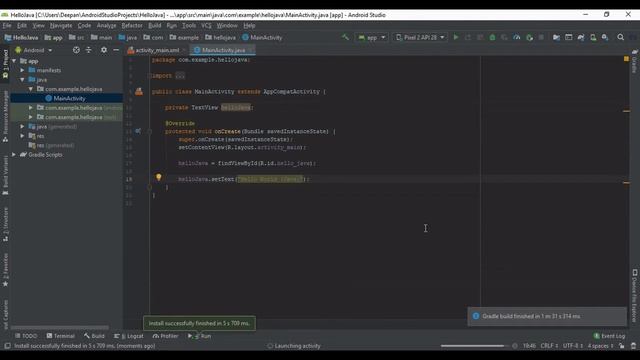Click the Project panel horizontal scrollbar
The width and height of the screenshot is (640, 360).
tap(60, 327)
